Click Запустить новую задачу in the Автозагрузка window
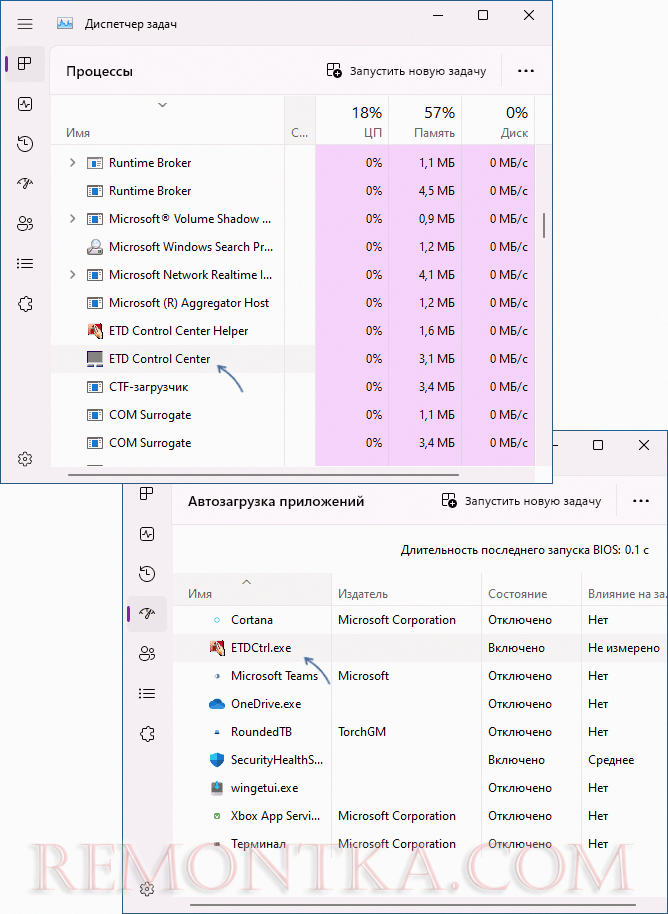Image resolution: width=668 pixels, height=914 pixels. (x=521, y=501)
